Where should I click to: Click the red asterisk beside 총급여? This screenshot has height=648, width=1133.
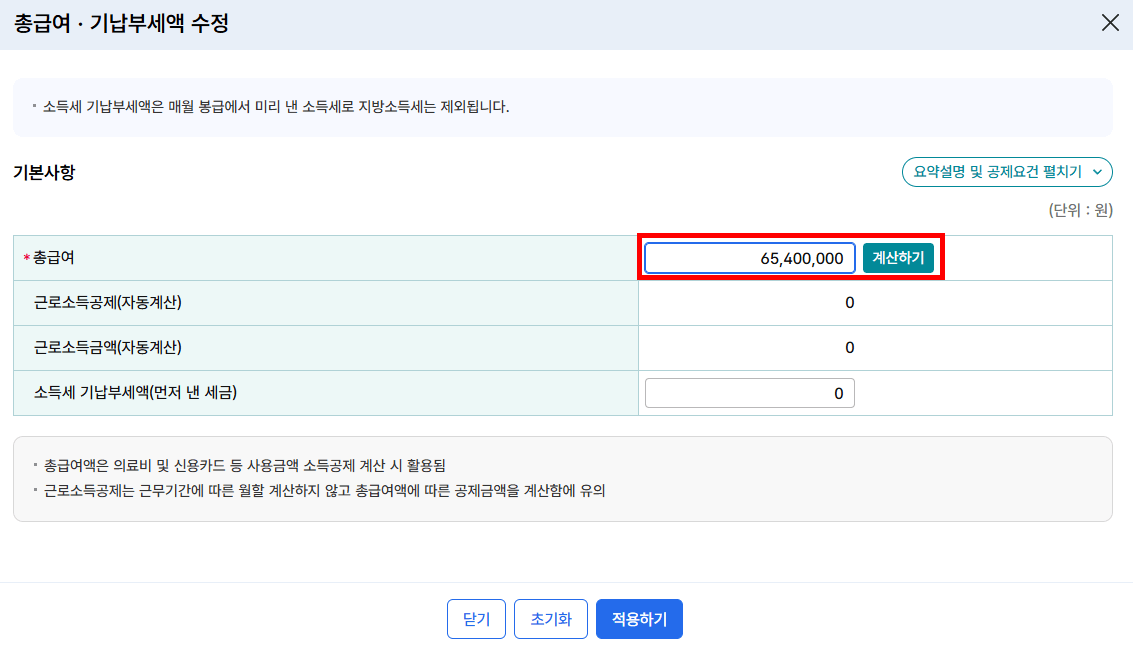click(x=24, y=257)
